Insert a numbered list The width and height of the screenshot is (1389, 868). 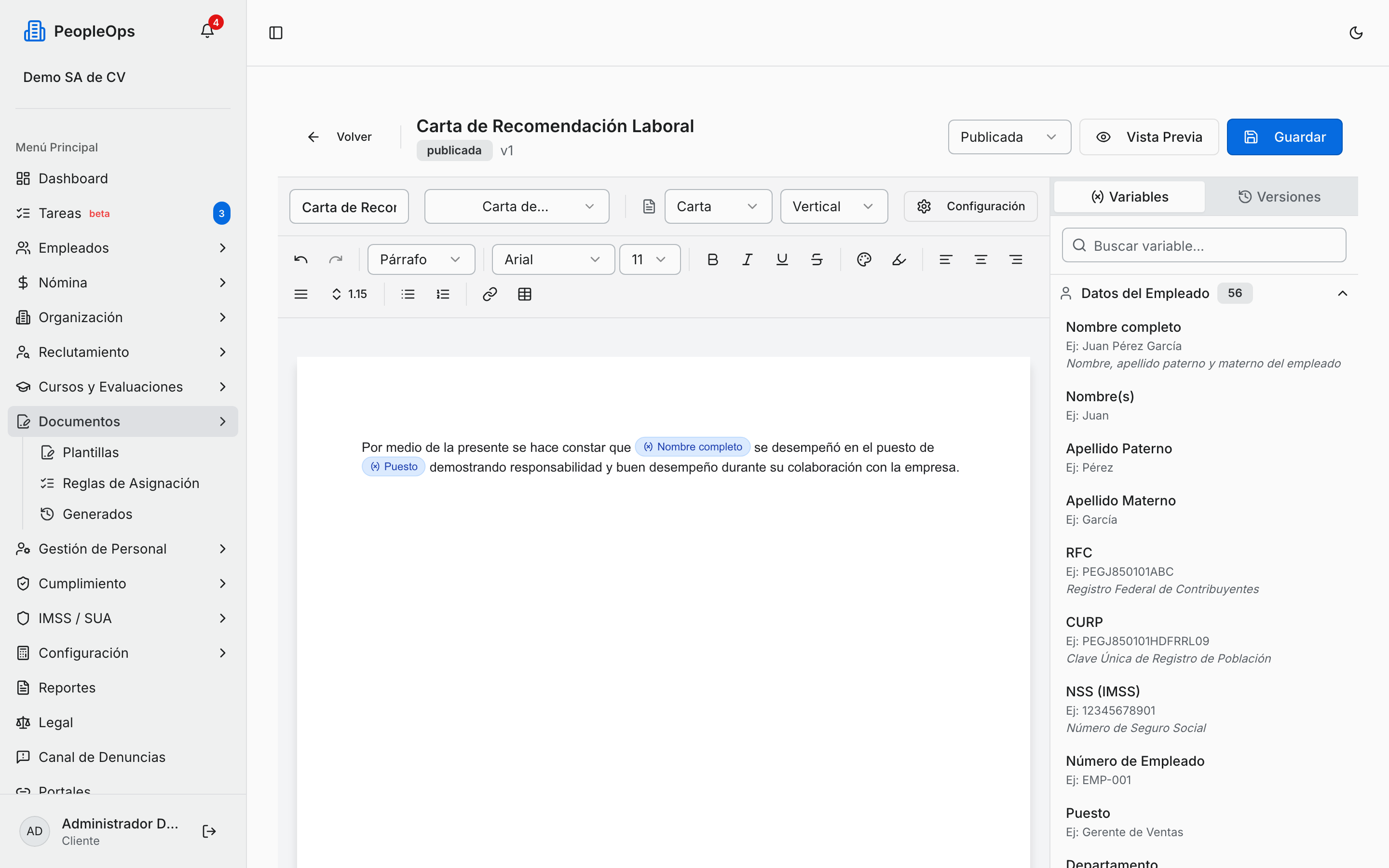tap(443, 294)
